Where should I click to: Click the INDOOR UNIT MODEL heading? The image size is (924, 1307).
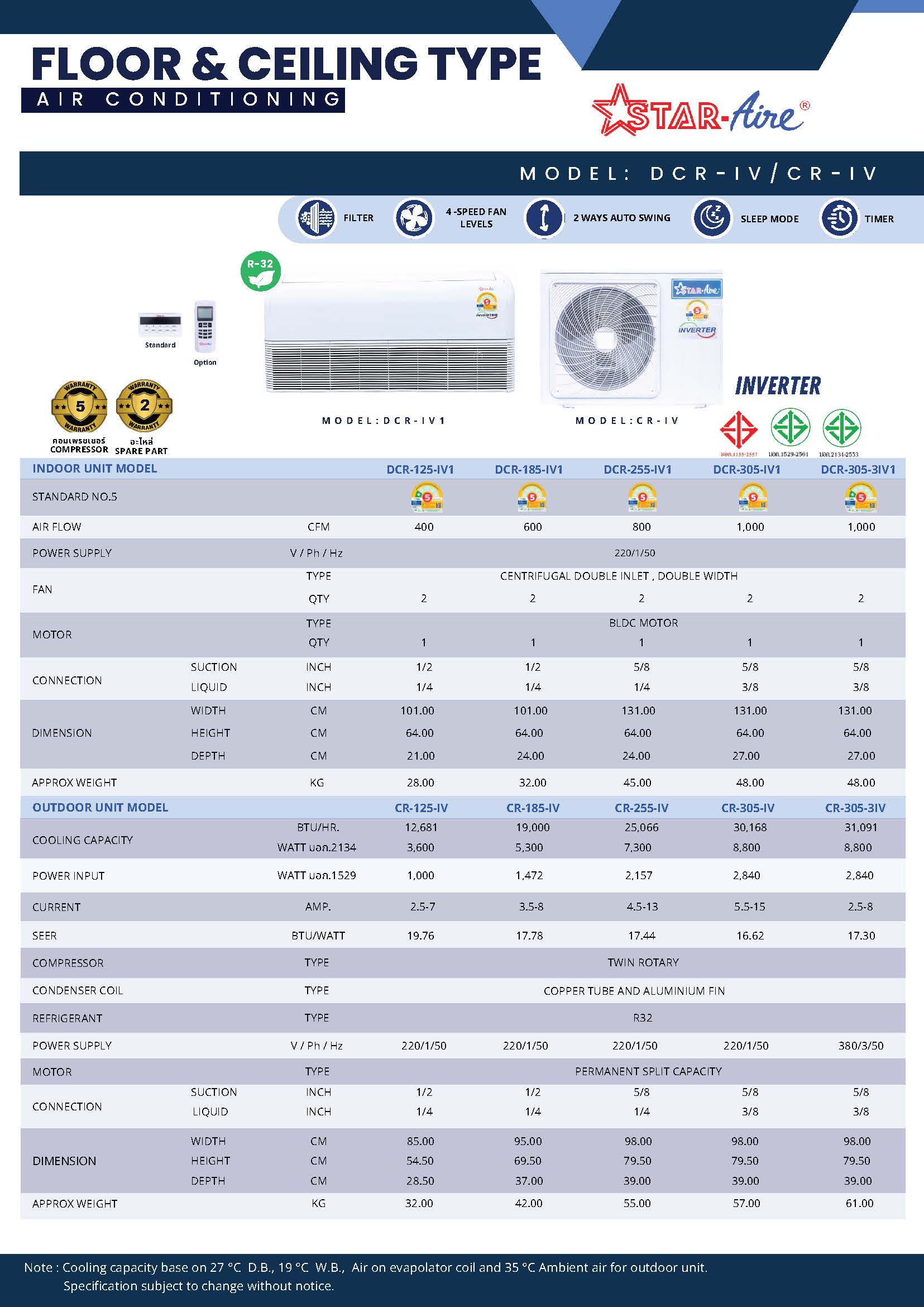[94, 469]
